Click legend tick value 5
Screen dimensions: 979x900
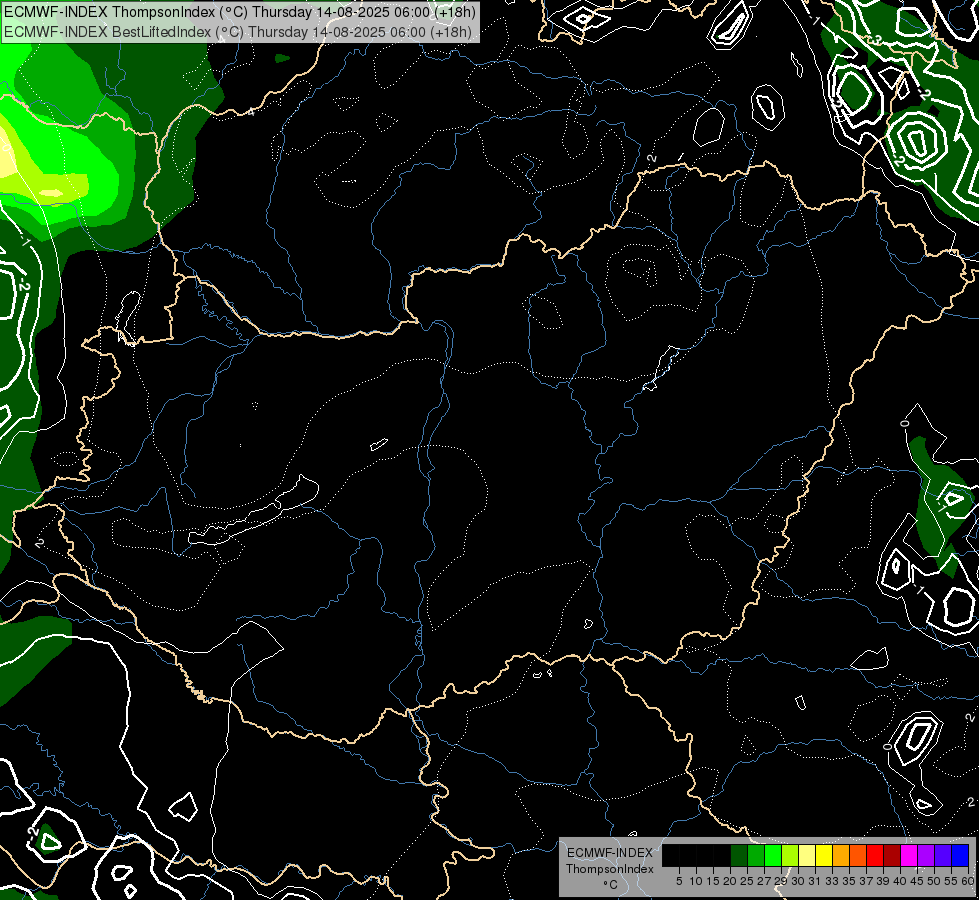(679, 881)
